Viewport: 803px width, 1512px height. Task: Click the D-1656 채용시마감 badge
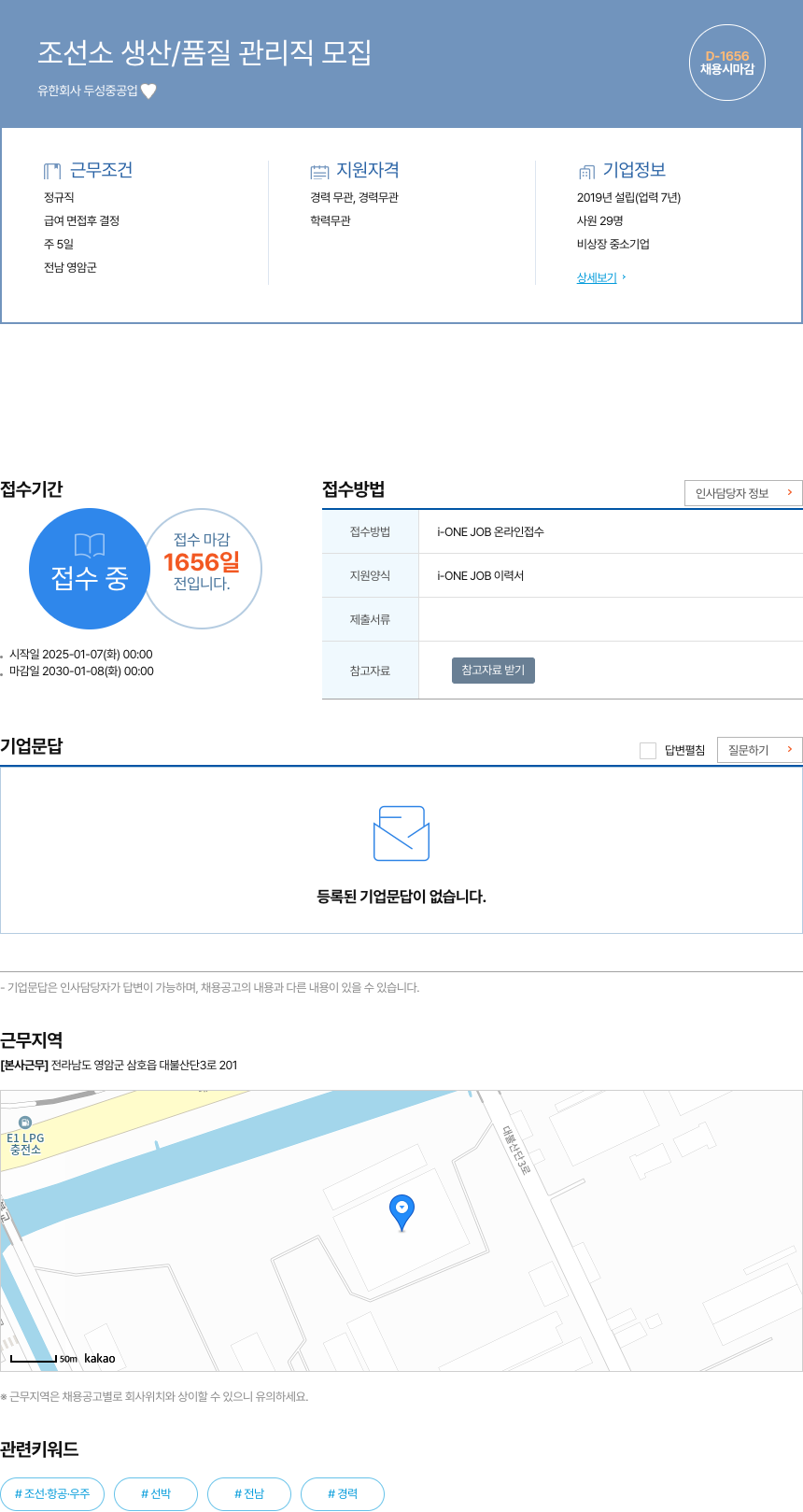tap(727, 63)
